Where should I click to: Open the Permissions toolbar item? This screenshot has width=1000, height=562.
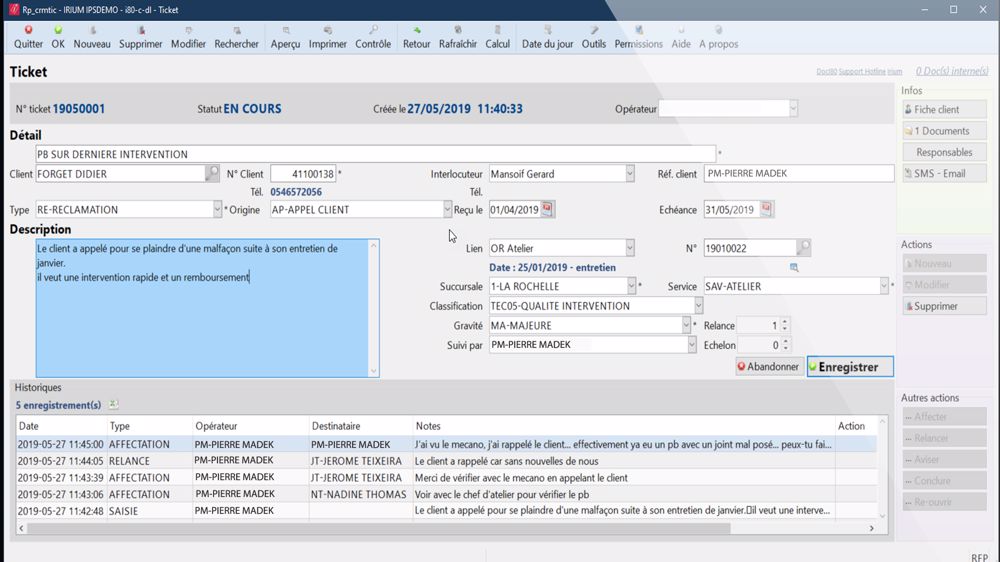click(638, 38)
